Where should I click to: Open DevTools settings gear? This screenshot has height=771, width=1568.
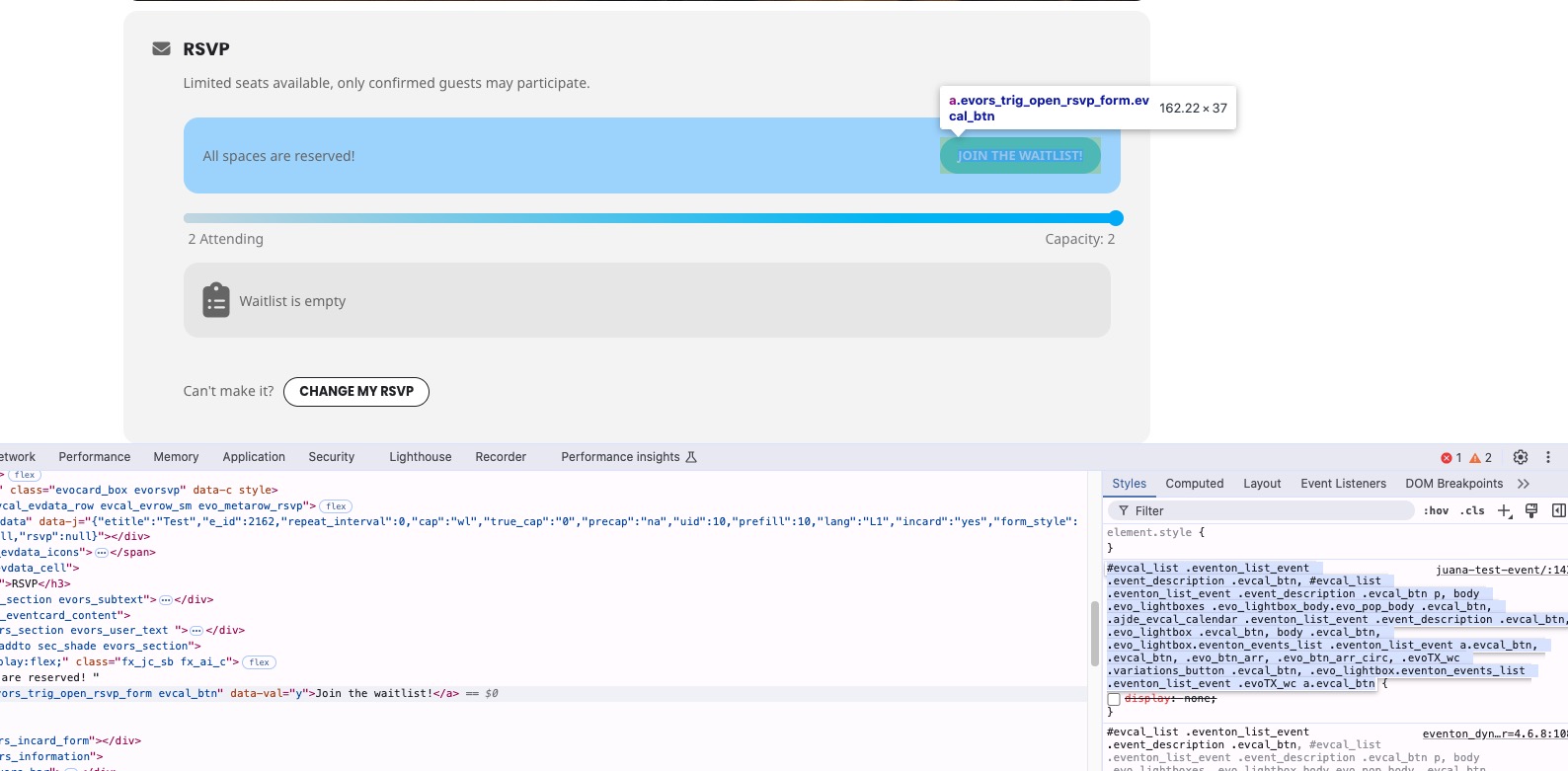pyautogui.click(x=1521, y=457)
